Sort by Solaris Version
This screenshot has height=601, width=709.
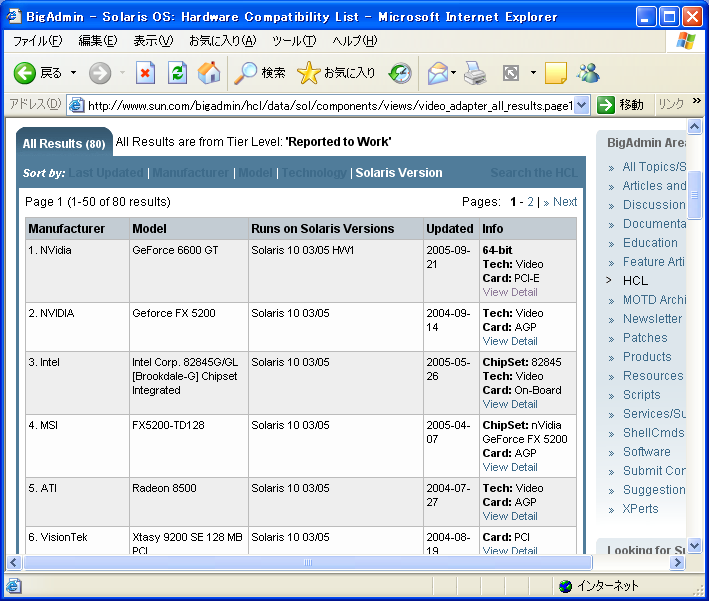(x=399, y=173)
